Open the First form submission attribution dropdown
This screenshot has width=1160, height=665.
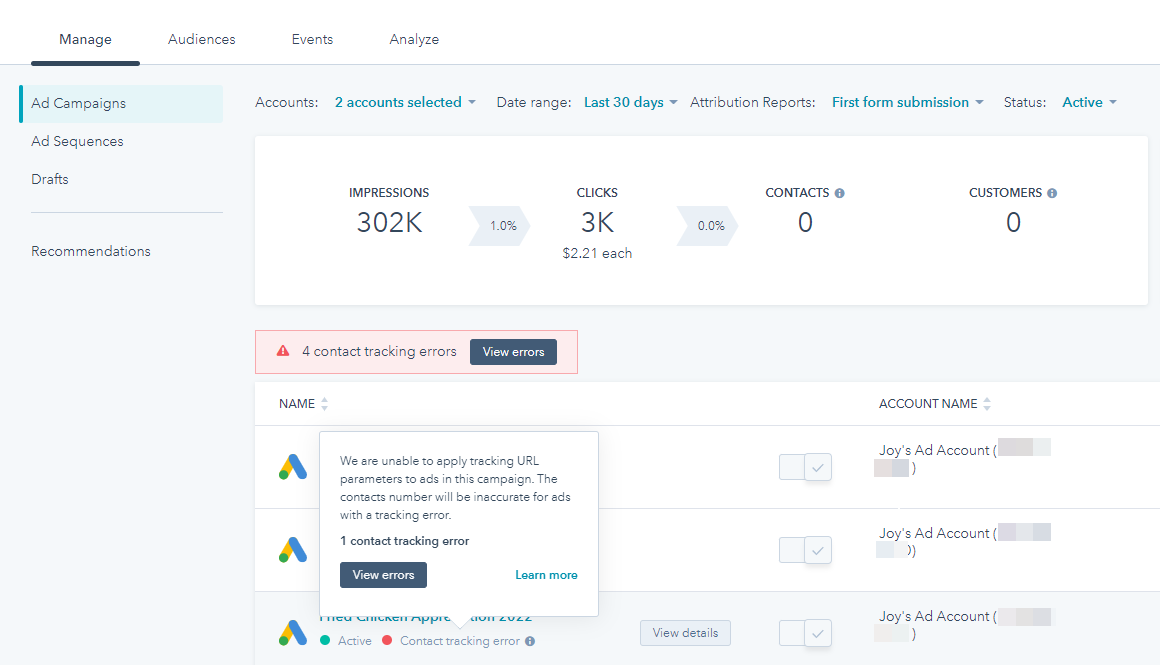pos(905,102)
